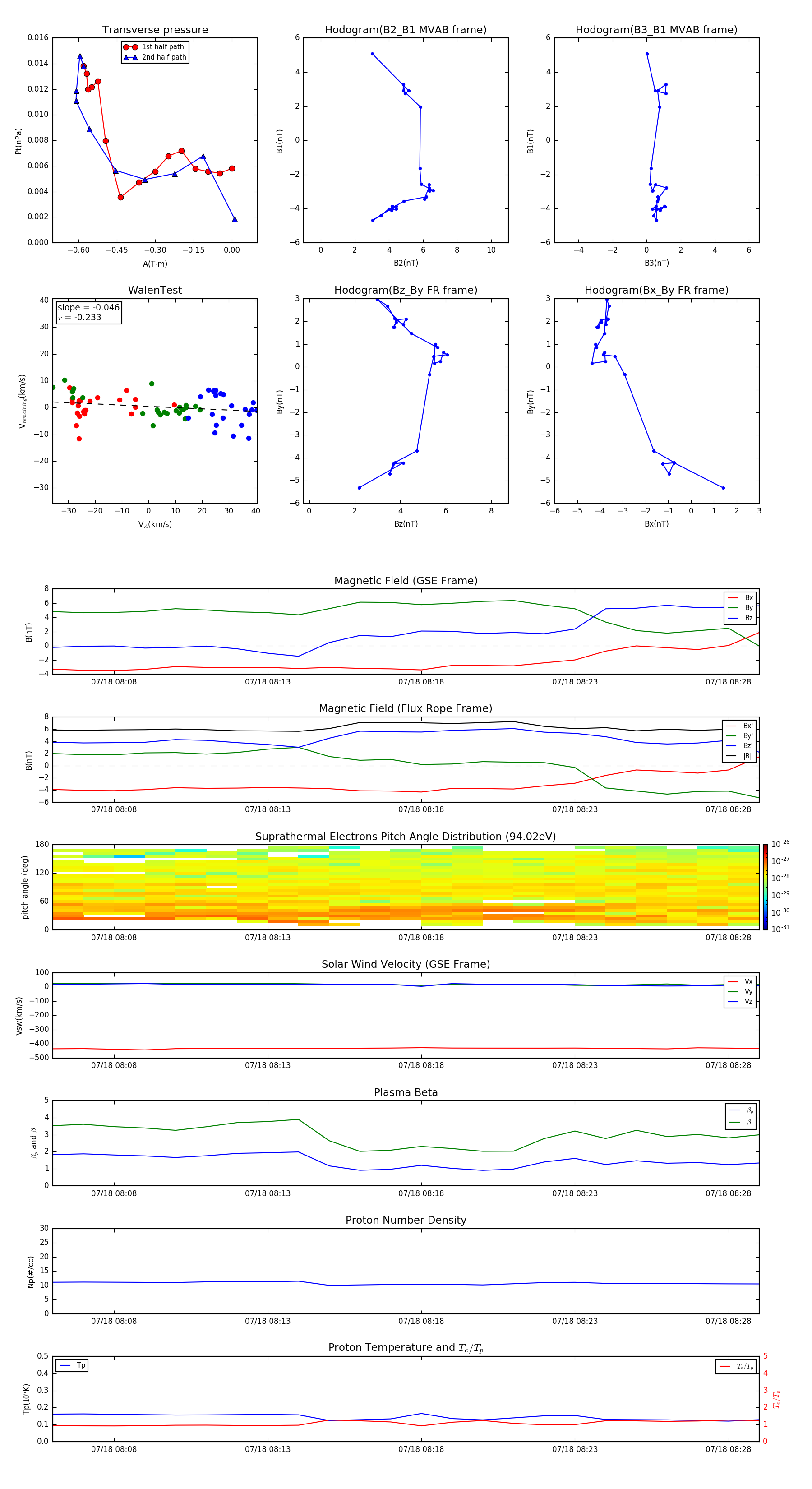
Task: Click the 'Proton Number Density' title
Action: click(x=406, y=1220)
